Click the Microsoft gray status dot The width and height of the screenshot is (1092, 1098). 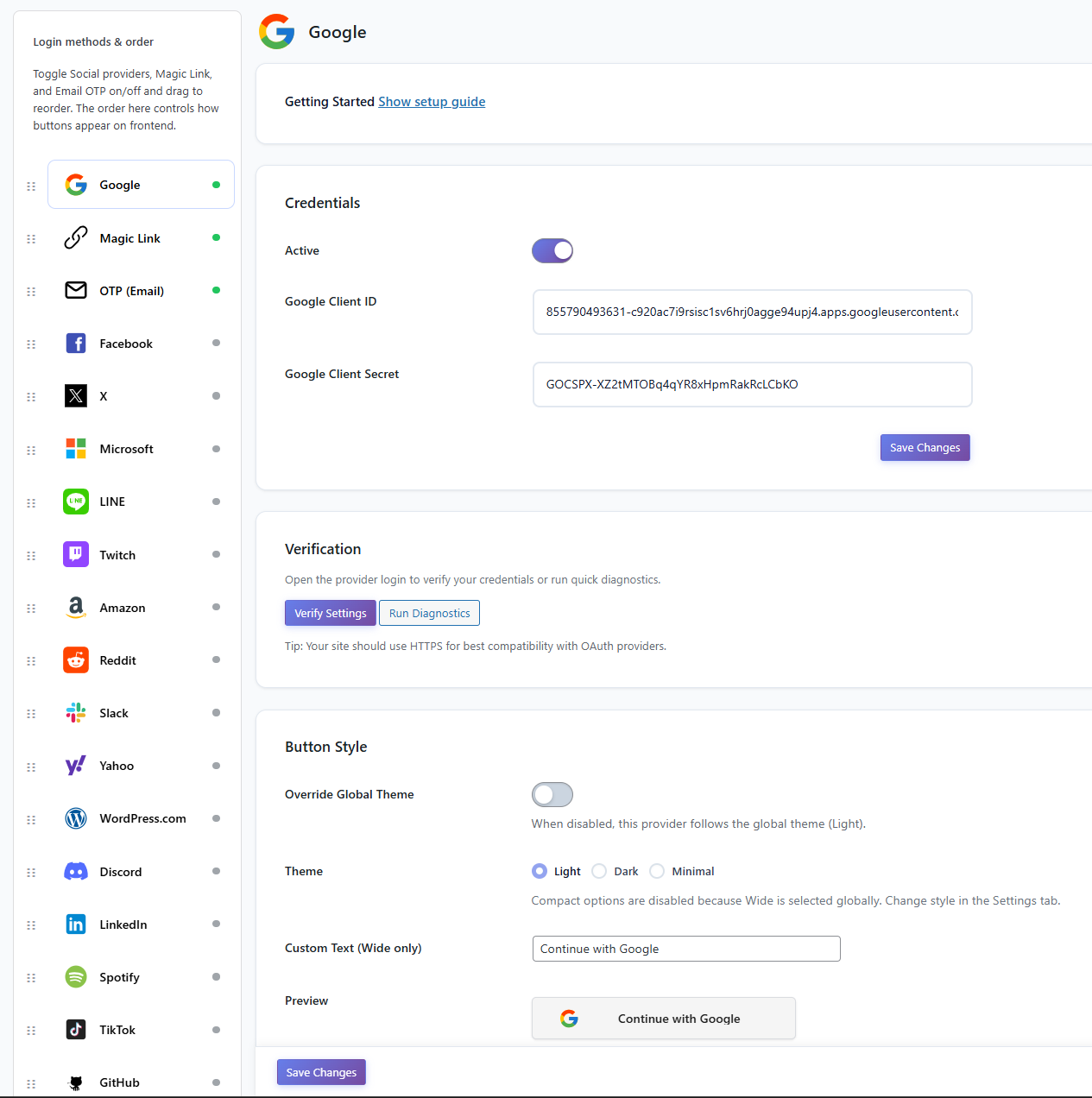tap(216, 449)
